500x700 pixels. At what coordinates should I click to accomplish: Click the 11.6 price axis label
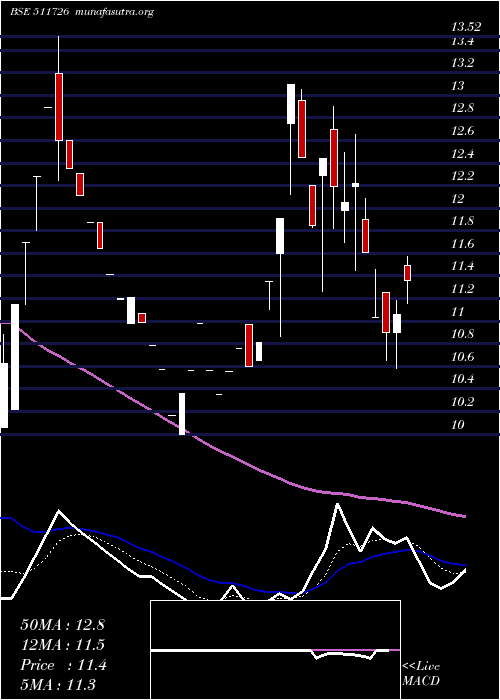click(462, 244)
